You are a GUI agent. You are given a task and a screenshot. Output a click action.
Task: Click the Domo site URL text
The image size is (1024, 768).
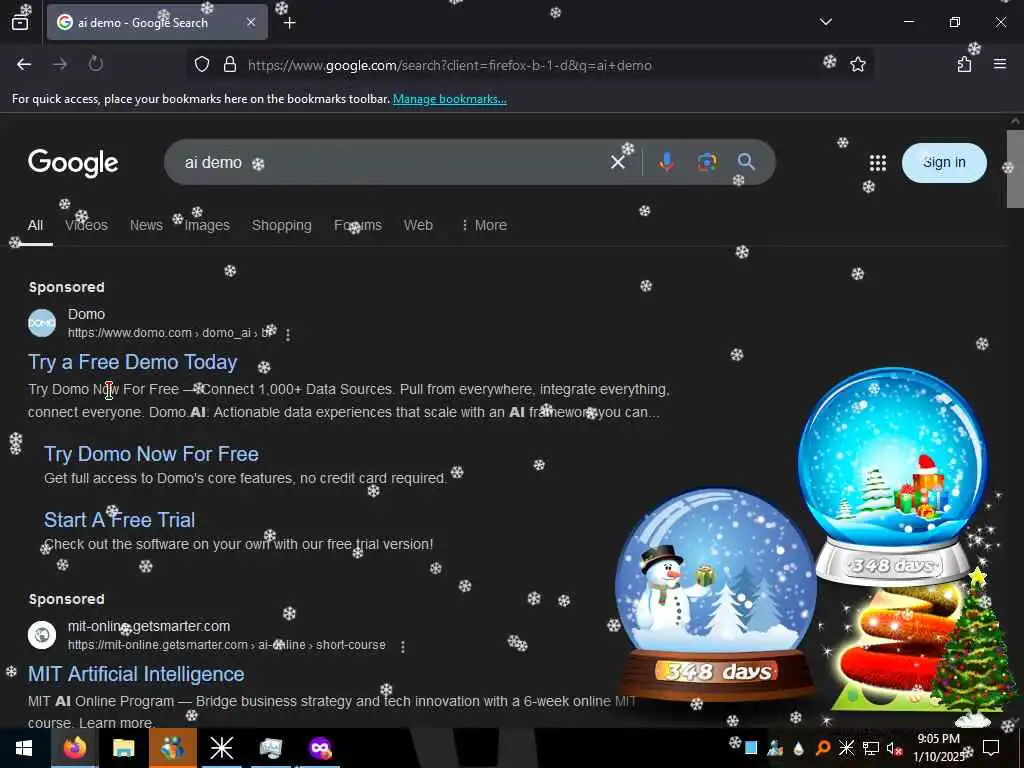click(x=171, y=333)
